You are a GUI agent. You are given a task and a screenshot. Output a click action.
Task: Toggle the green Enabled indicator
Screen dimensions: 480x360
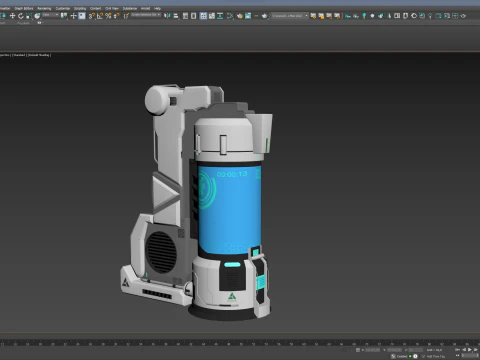point(410,356)
